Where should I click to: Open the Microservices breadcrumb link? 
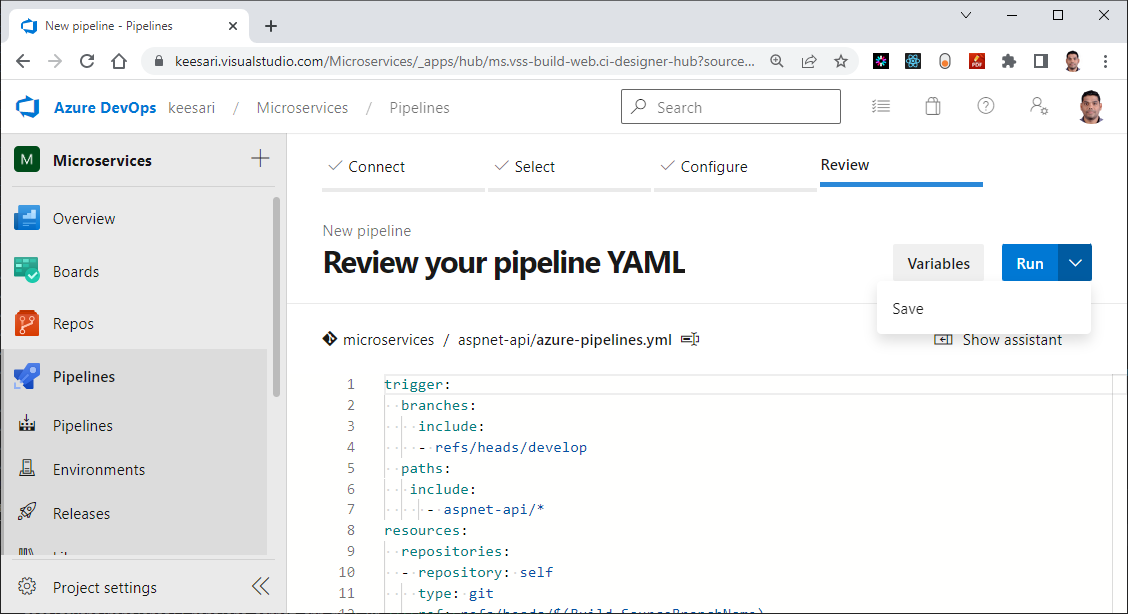click(x=302, y=107)
